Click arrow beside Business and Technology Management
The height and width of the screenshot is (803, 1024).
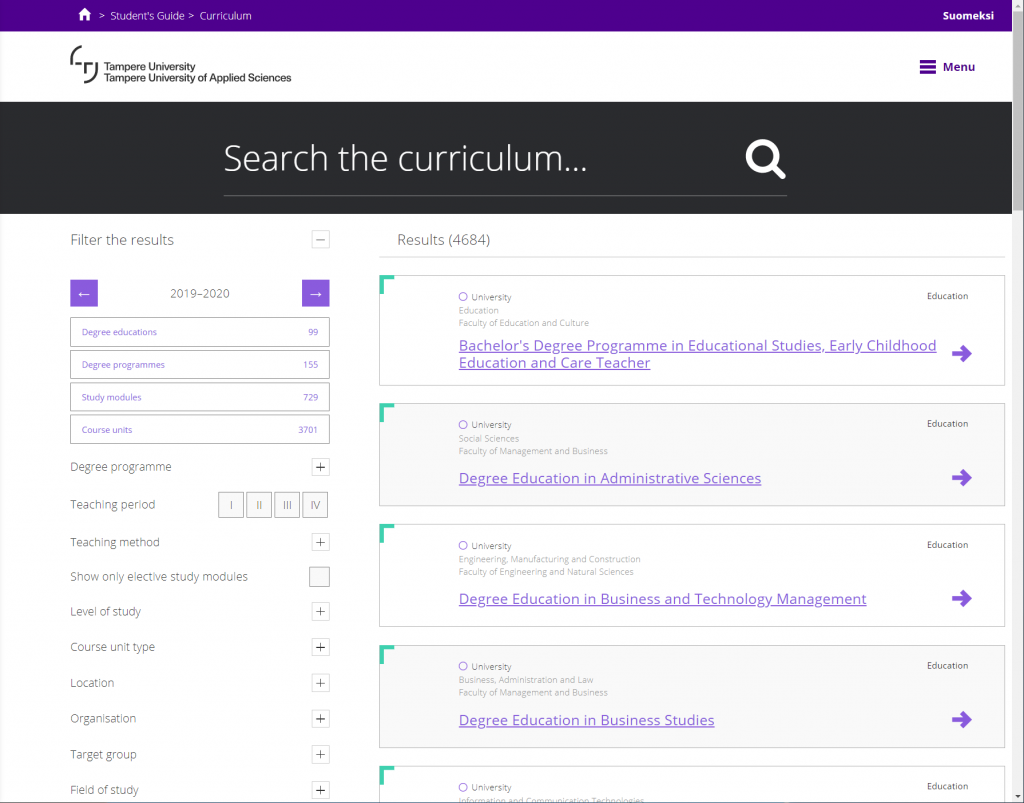pyautogui.click(x=961, y=599)
